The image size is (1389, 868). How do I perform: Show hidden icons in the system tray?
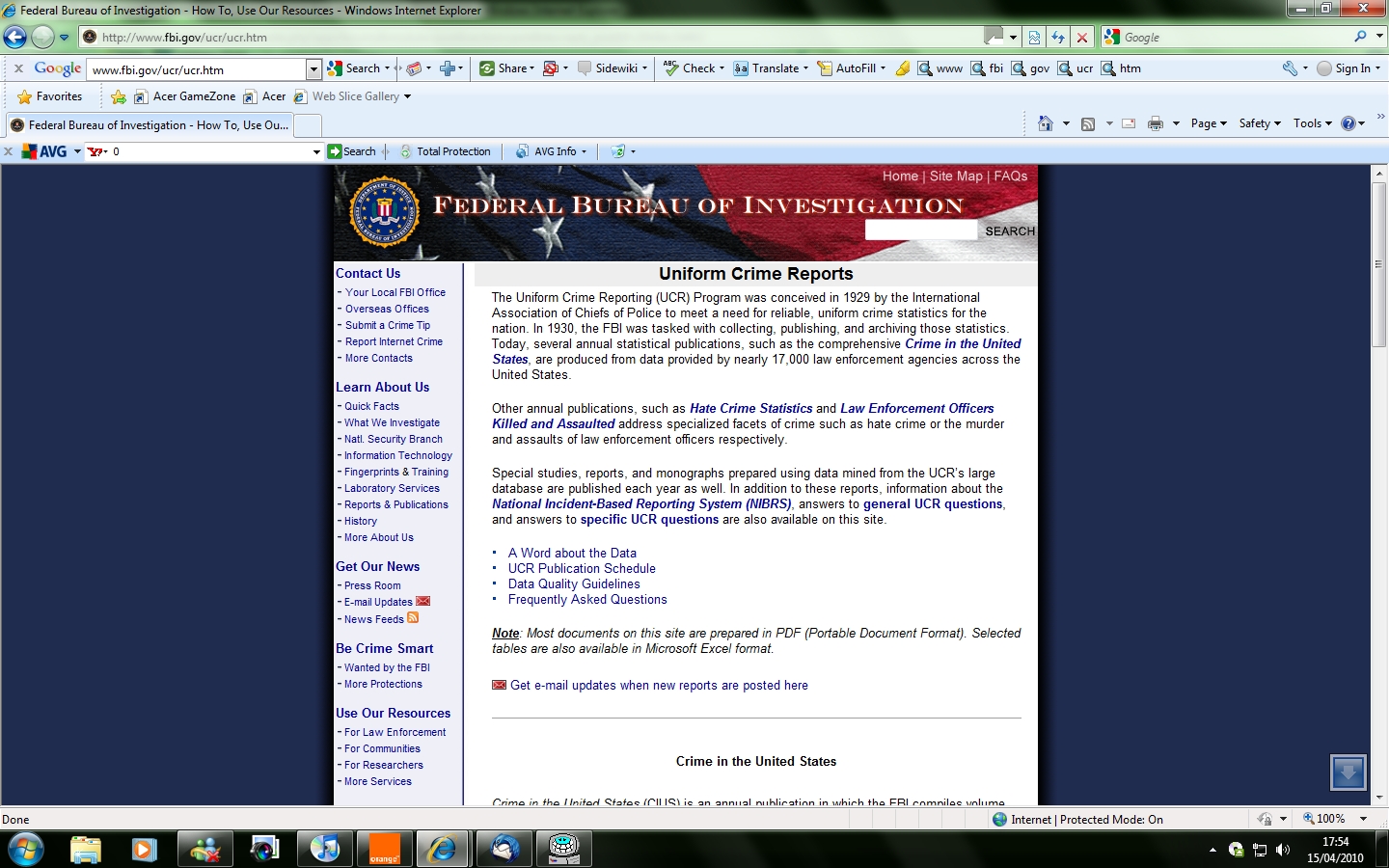[x=1212, y=850]
